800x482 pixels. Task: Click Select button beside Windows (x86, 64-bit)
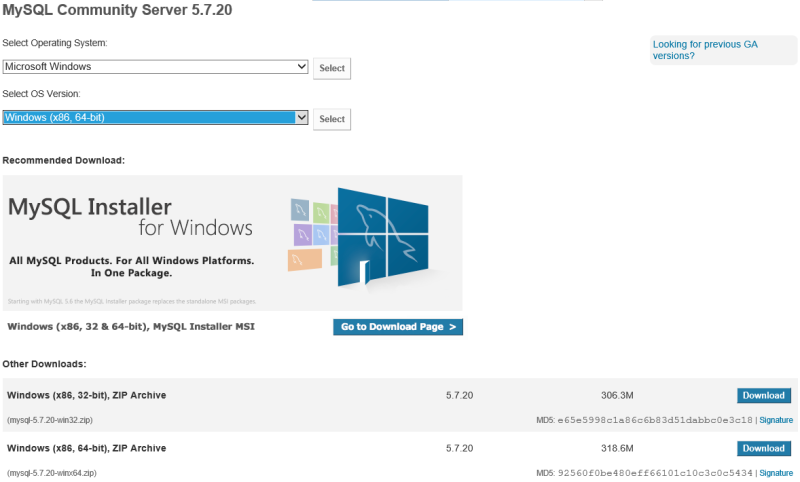[x=332, y=119]
